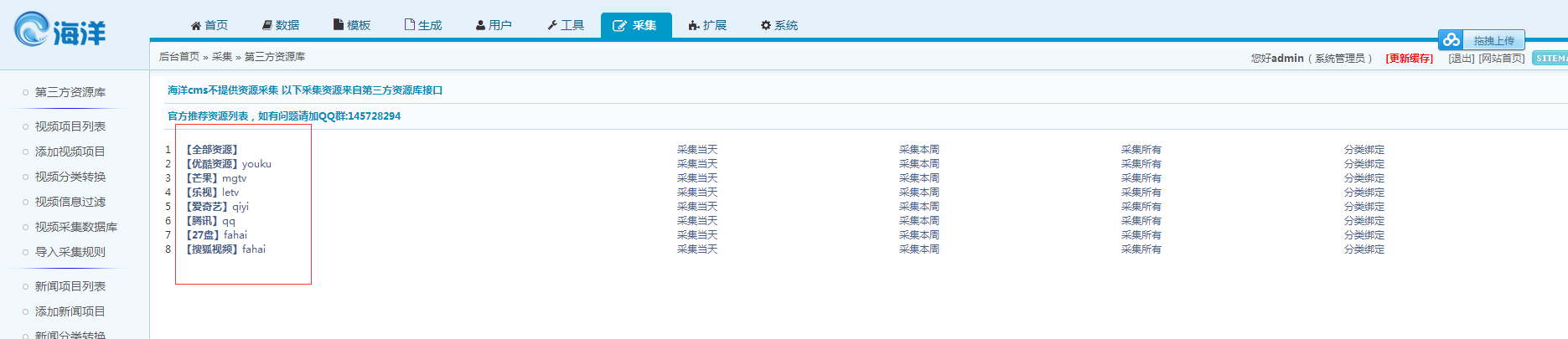Click 采集所有 for 优酷资源 row

tap(1141, 164)
